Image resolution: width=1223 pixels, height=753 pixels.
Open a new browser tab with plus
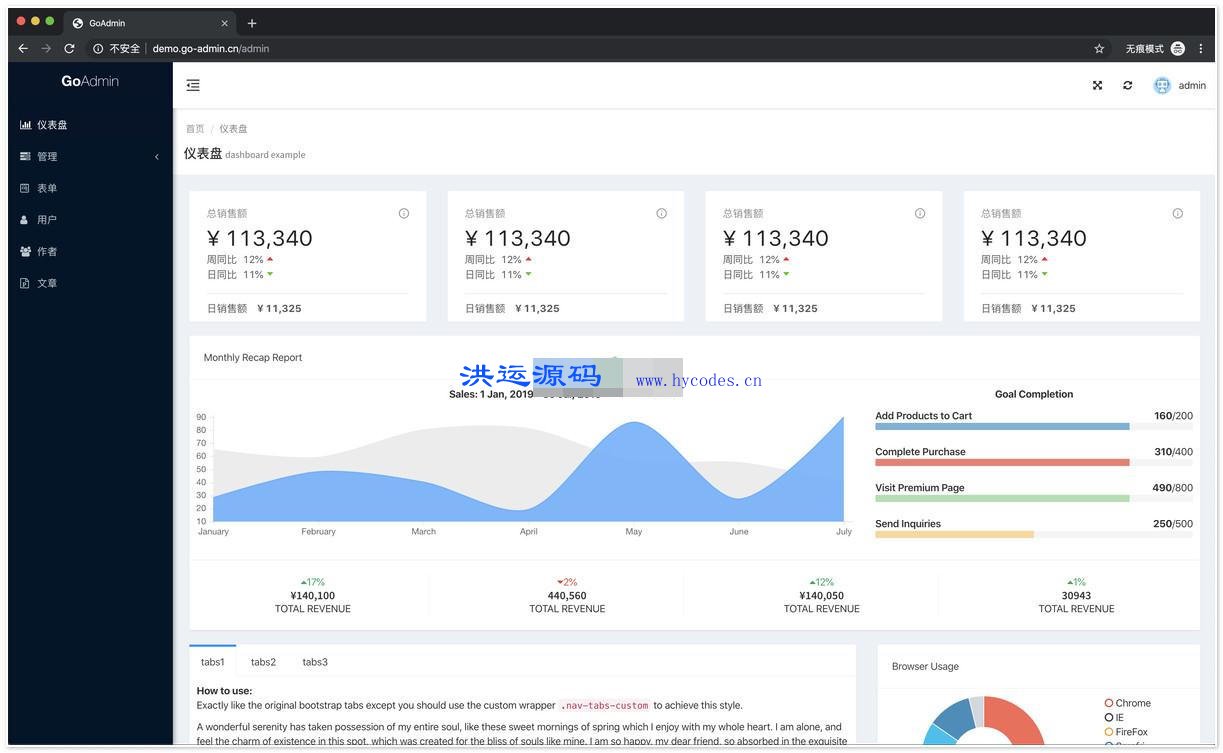point(252,23)
